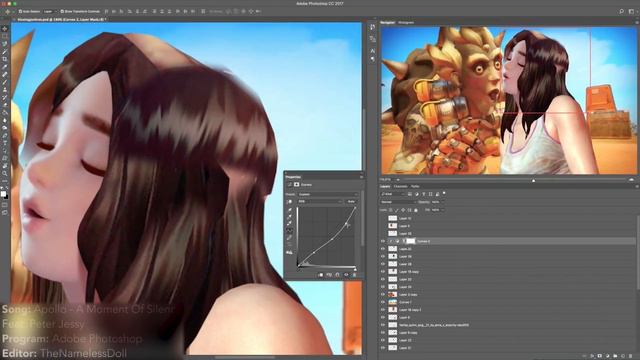Image resolution: width=640 pixels, height=360 pixels.
Task: Open the RGB channel dropdown in Curves
Action: coord(320,202)
